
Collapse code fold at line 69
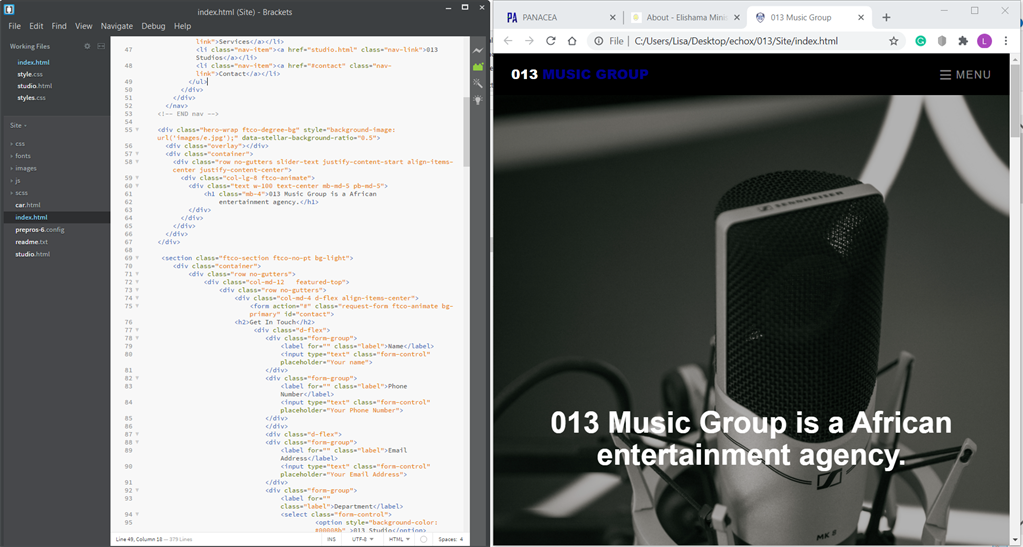pyautogui.click(x=137, y=258)
